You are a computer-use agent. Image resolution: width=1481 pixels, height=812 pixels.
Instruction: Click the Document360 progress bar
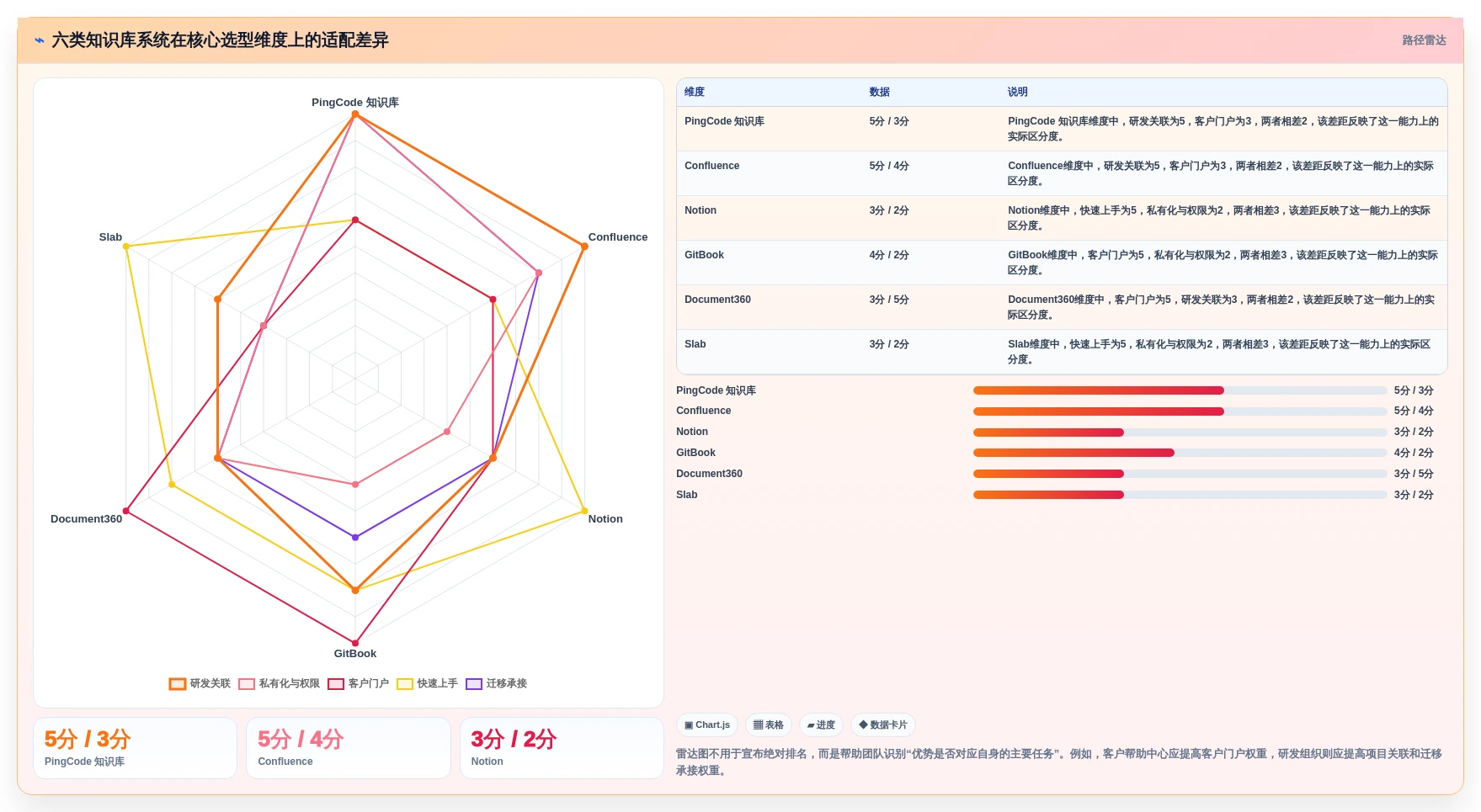[x=1180, y=474]
